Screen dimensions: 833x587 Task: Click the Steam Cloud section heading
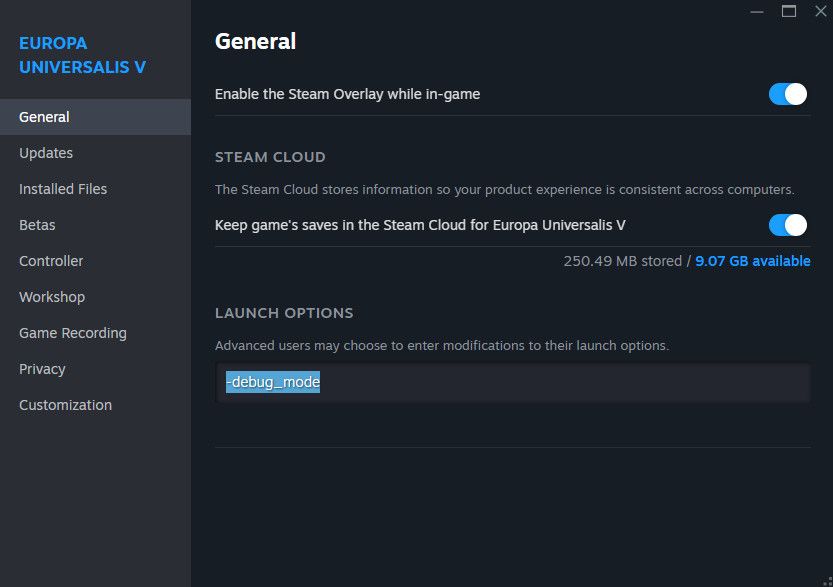[270, 157]
